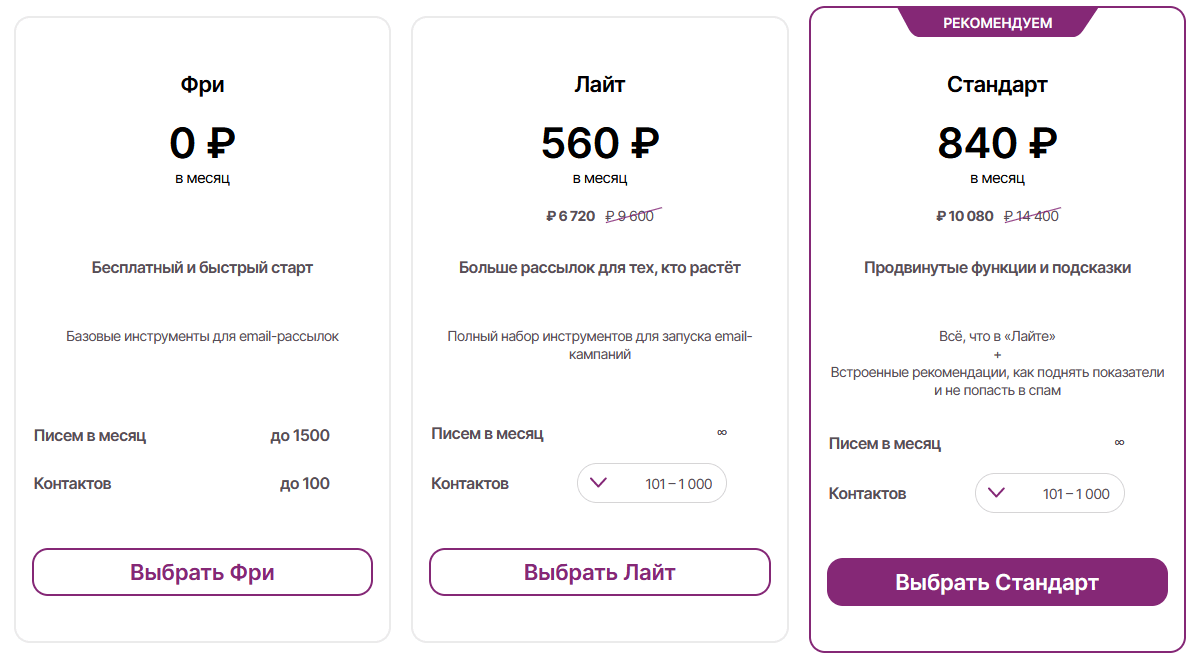Viewport: 1200px width, 660px height.
Task: Click the Фри plan title
Action: click(x=202, y=85)
